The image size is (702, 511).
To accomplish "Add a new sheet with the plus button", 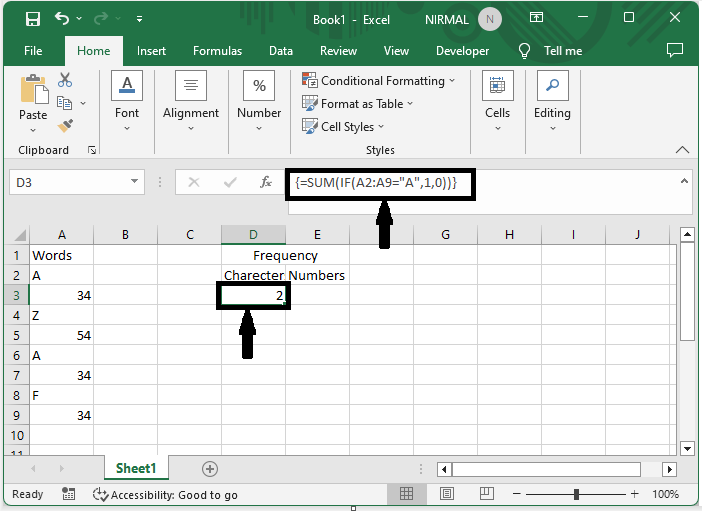I will coord(210,469).
